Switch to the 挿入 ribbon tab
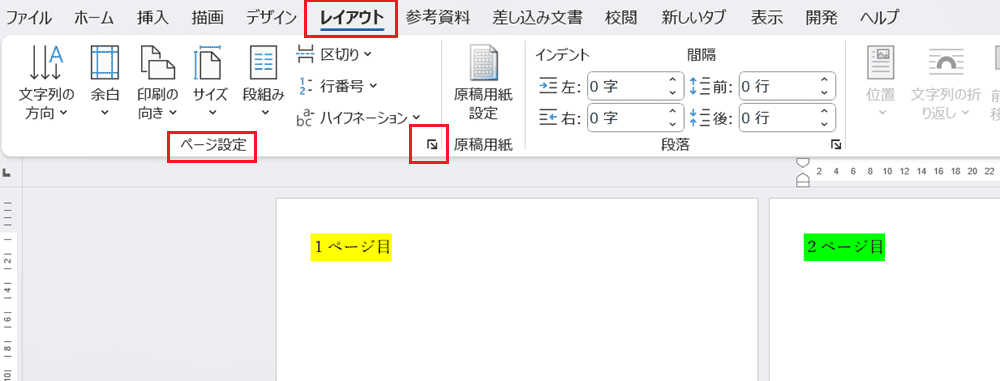 tap(153, 18)
